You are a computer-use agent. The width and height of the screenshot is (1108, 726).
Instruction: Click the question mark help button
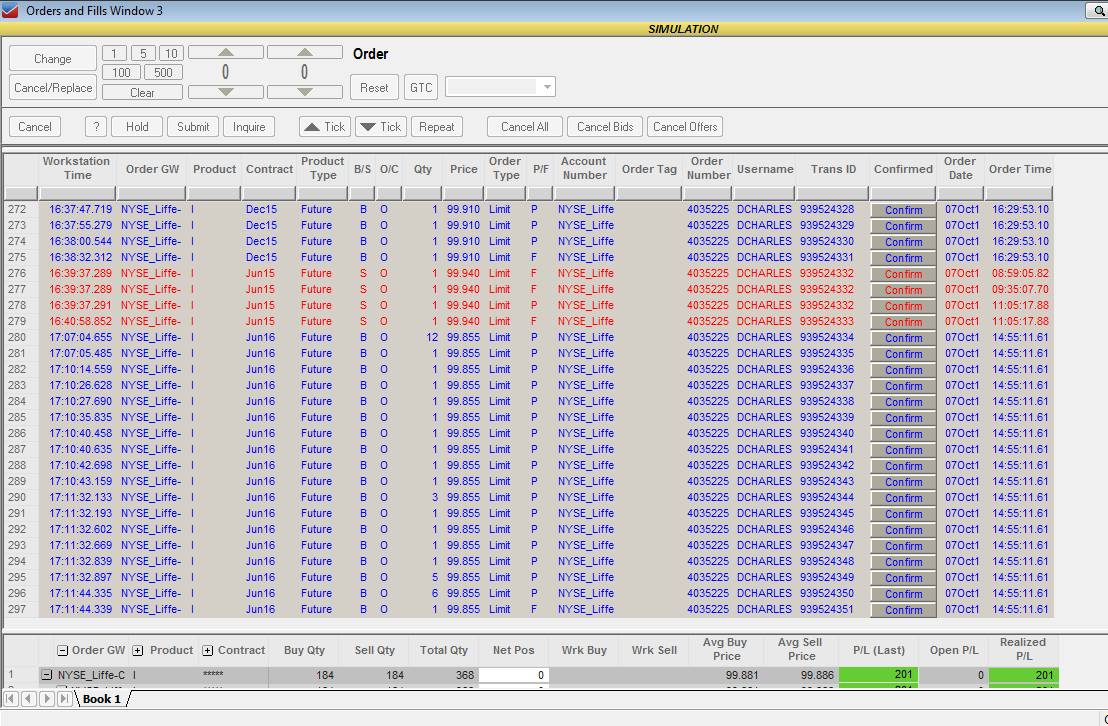click(96, 127)
